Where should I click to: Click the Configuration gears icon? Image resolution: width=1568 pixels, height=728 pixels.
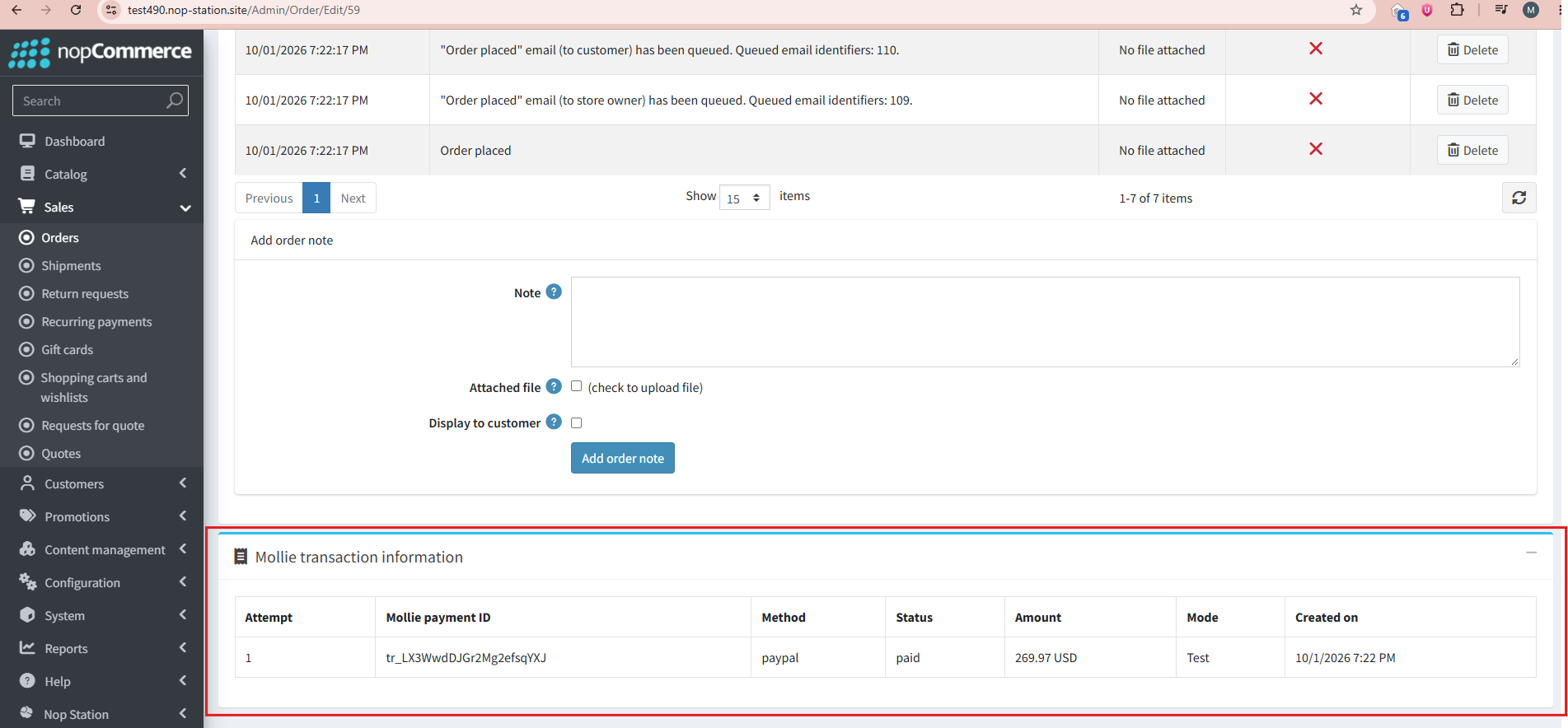coord(28,581)
